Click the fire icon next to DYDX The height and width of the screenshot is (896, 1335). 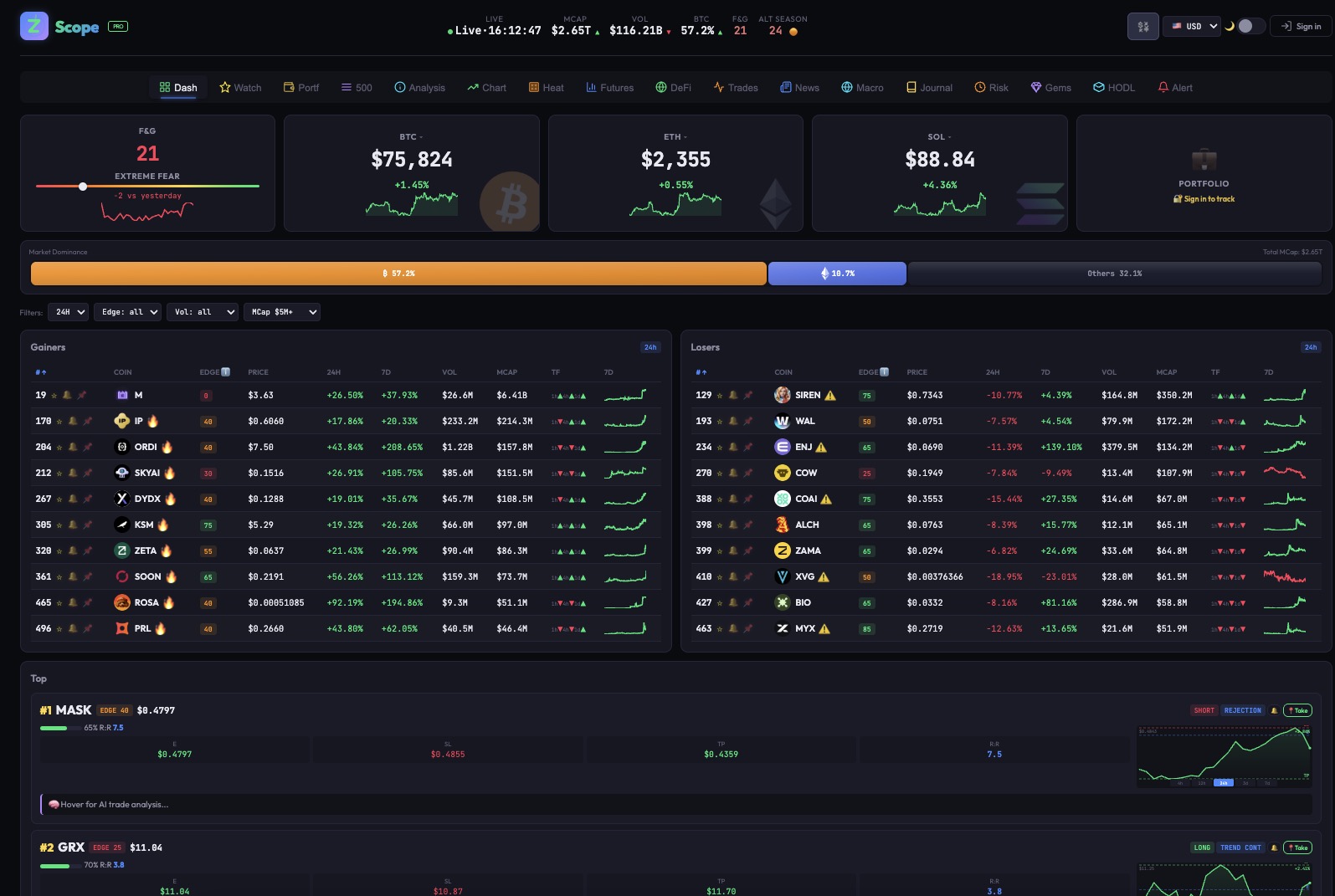pyautogui.click(x=170, y=499)
